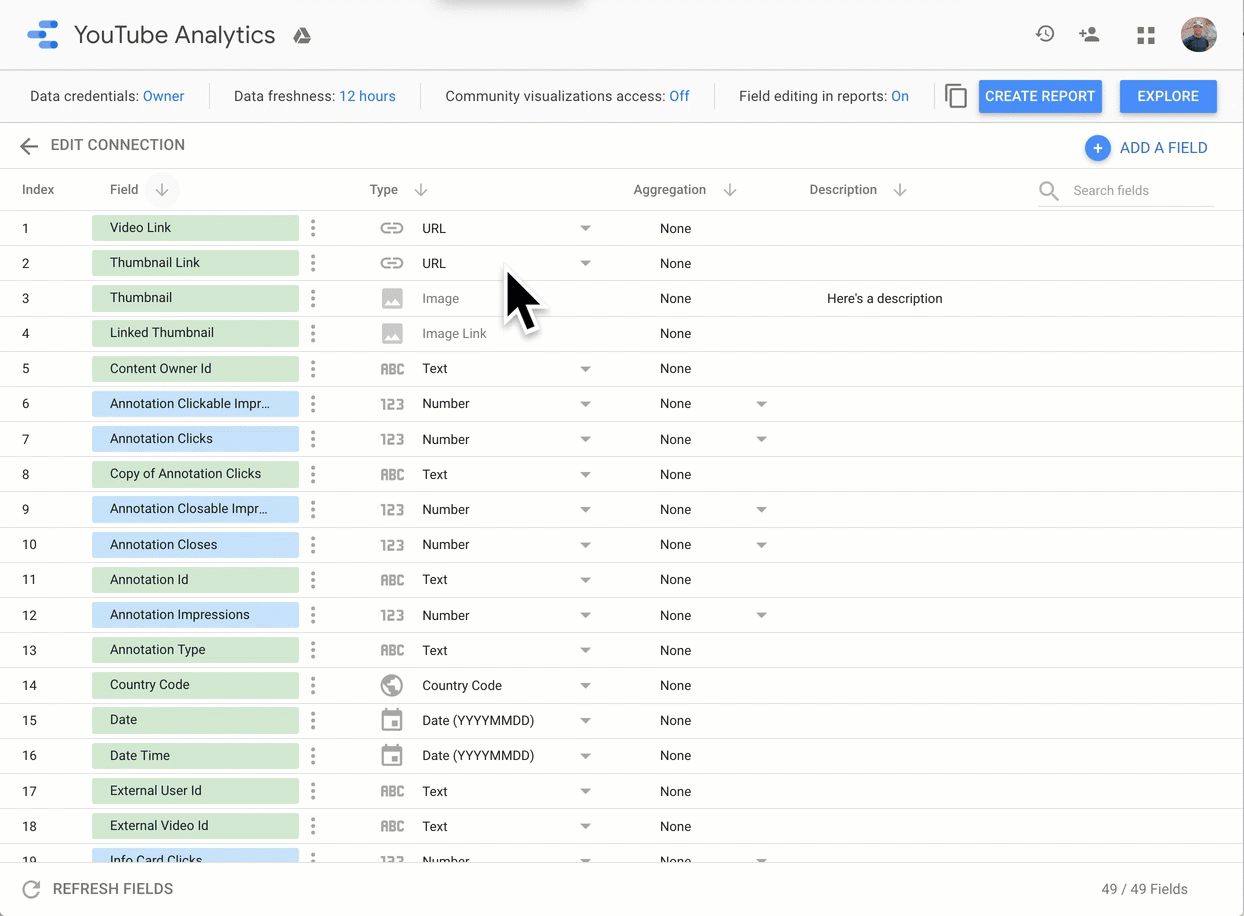
Task: Toggle Field editing in reports setting
Action: point(900,96)
